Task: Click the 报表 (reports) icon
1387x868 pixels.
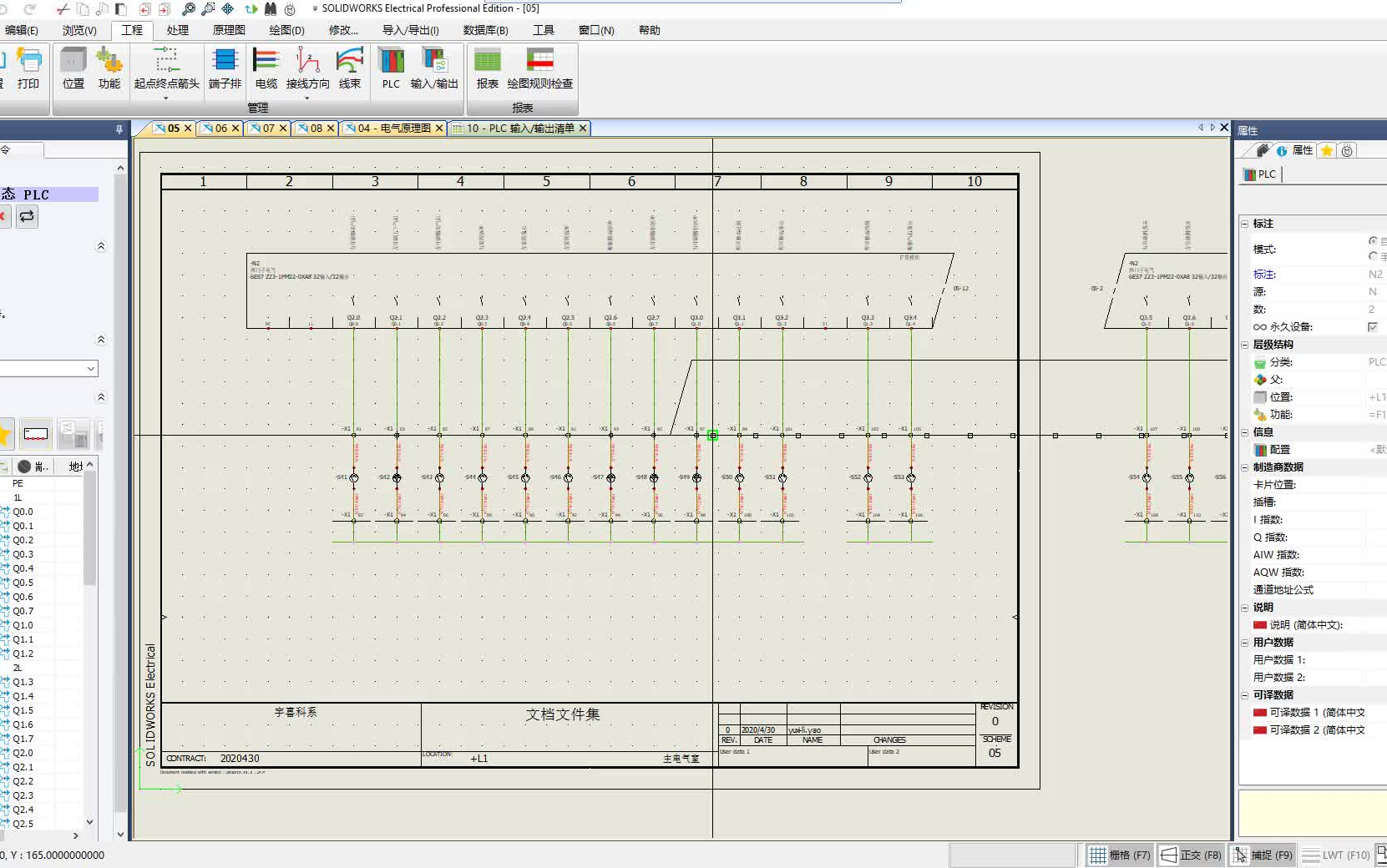Action: click(488, 70)
